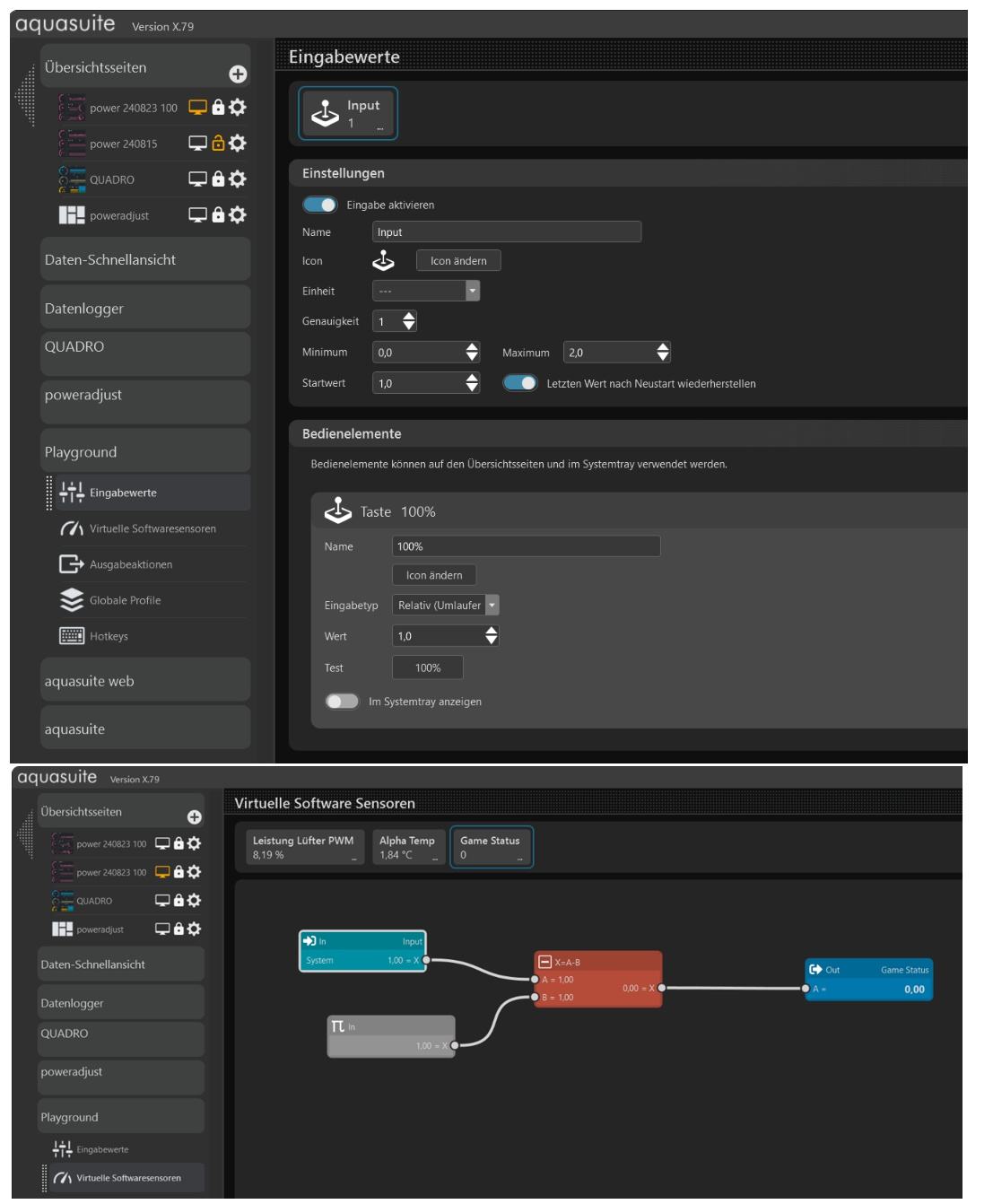
Task: Select the Leistung Lüfter PWM sensor tile
Action: pyautogui.click(x=303, y=848)
